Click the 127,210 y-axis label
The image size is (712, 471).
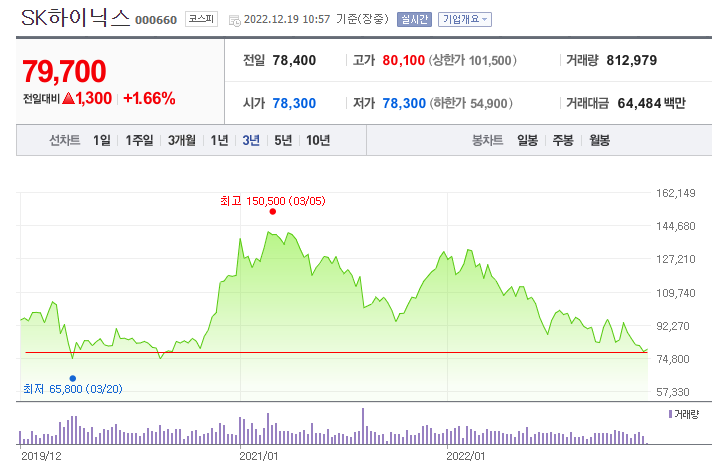click(676, 259)
